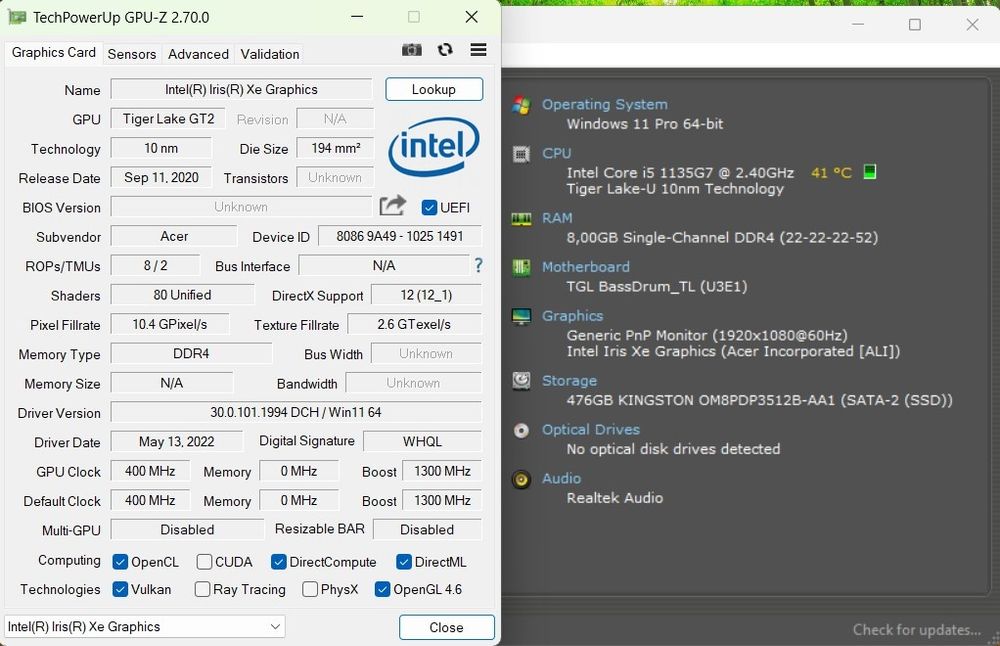Click the BIOS export share icon

point(392,205)
